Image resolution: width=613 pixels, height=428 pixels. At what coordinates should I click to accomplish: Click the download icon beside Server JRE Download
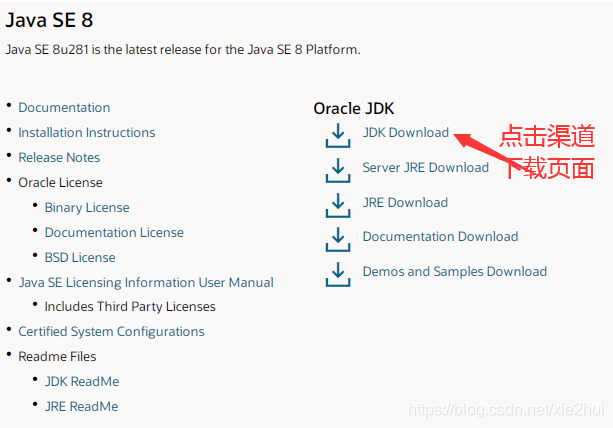click(338, 170)
